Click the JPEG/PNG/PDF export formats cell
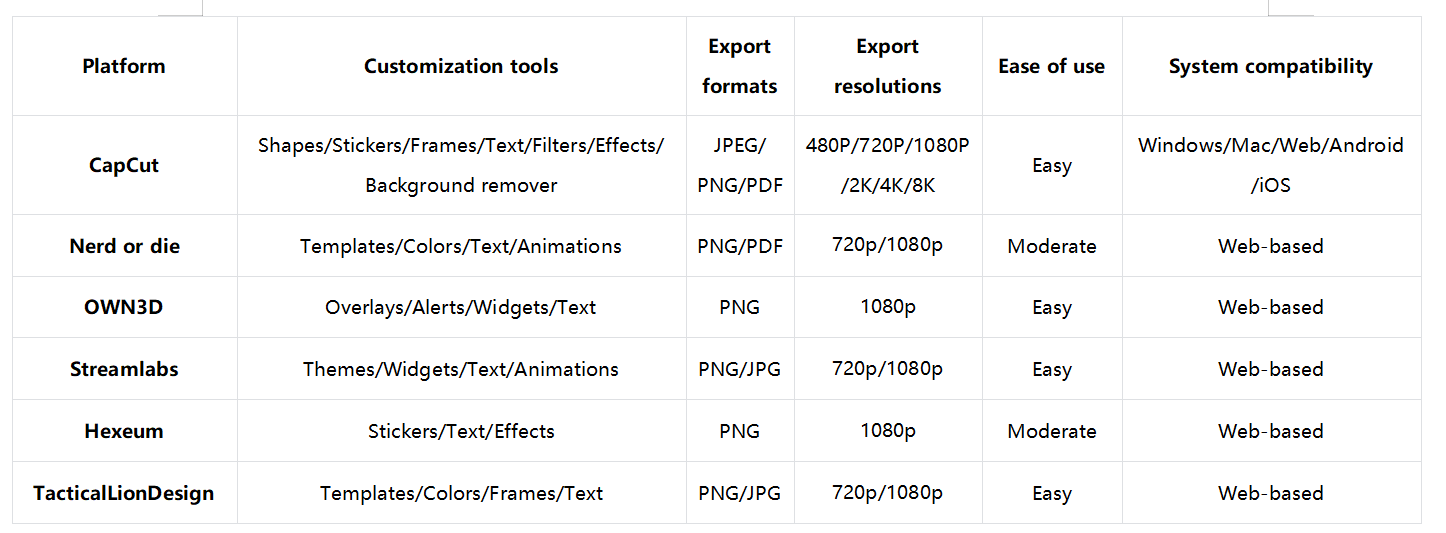The image size is (1446, 533). point(740,165)
